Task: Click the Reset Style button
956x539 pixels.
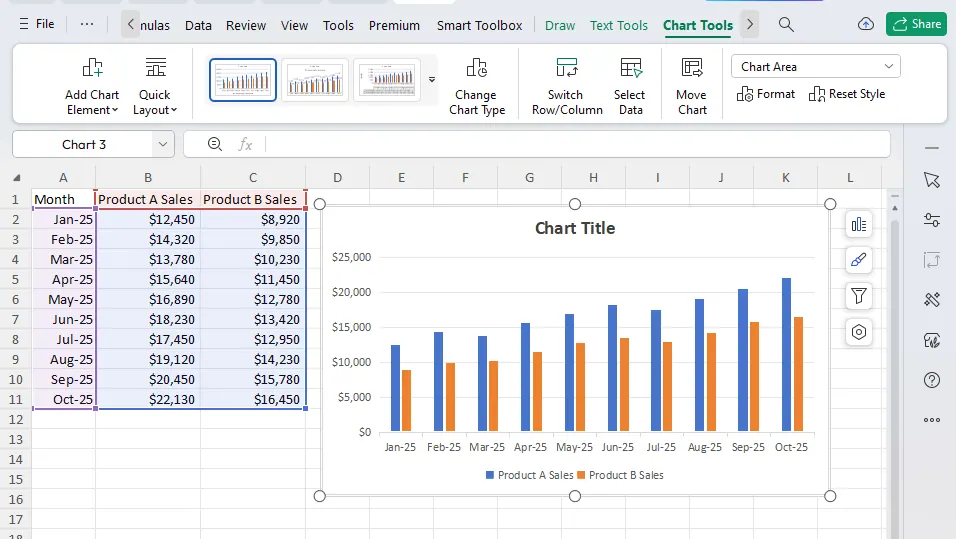Action: point(846,94)
